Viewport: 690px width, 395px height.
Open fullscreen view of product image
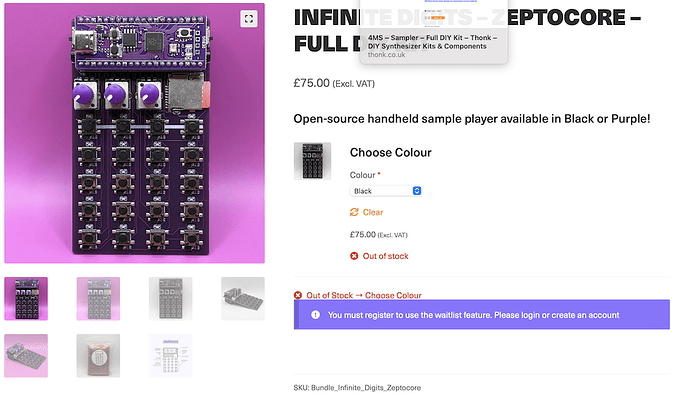pos(249,18)
